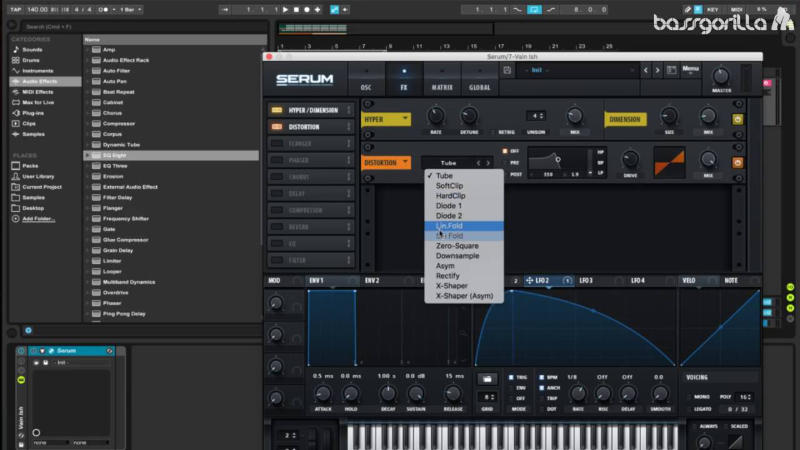Screen dimensions: 800x450
Task: Adjust envelope ATTACK knob
Action: [322, 393]
